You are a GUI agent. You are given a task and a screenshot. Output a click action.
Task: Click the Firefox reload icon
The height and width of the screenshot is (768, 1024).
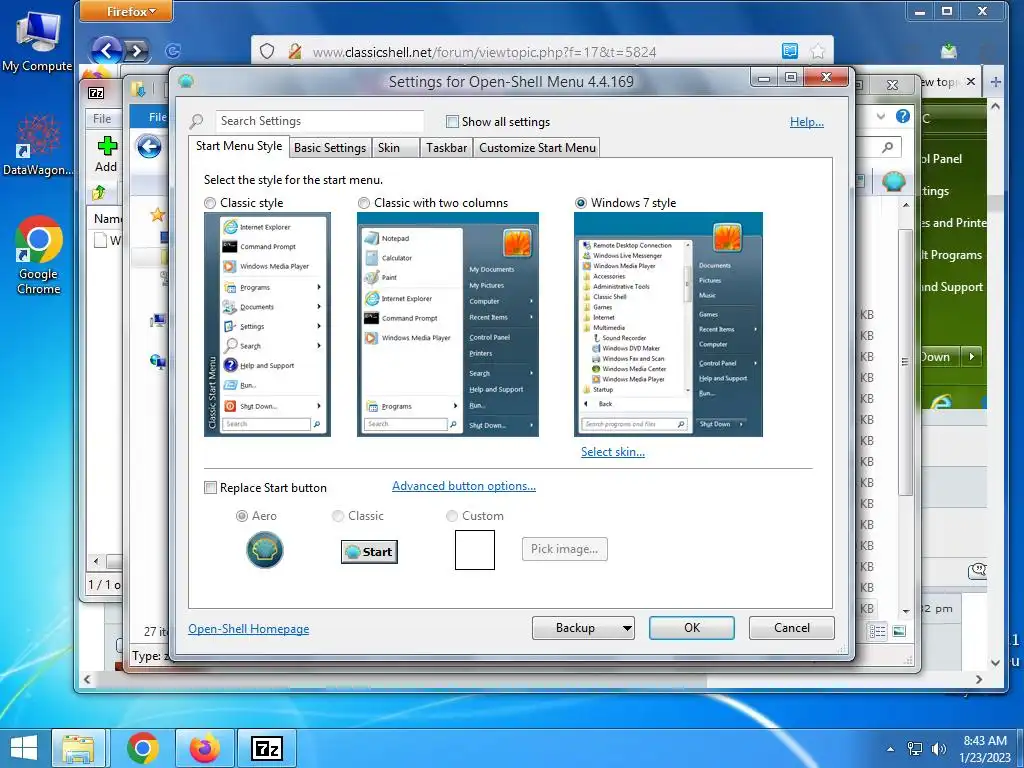coord(173,51)
